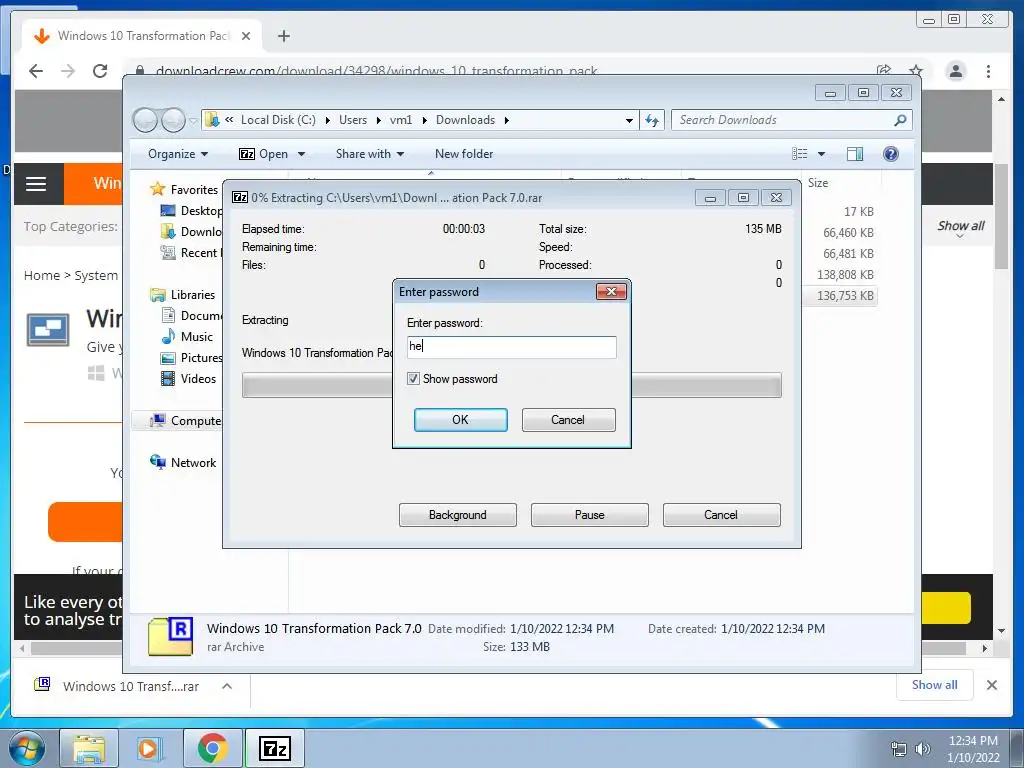
Task: Toggle the Show password checkbox
Action: coord(413,379)
